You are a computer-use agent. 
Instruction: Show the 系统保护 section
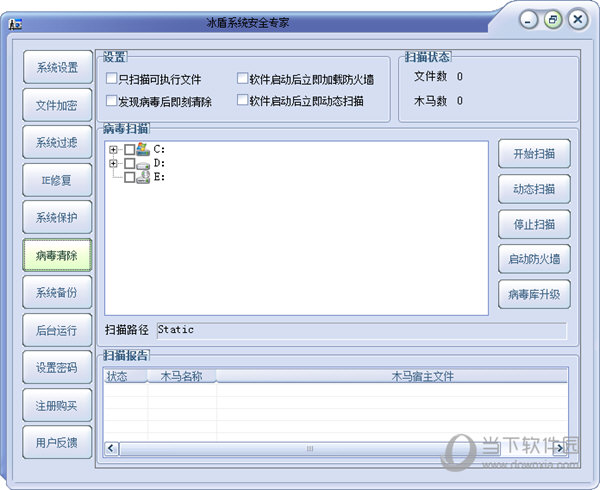point(57,217)
